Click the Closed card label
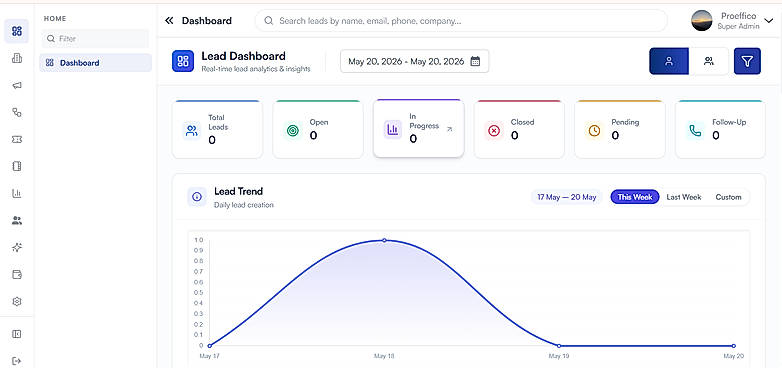782x368 pixels. click(522, 122)
